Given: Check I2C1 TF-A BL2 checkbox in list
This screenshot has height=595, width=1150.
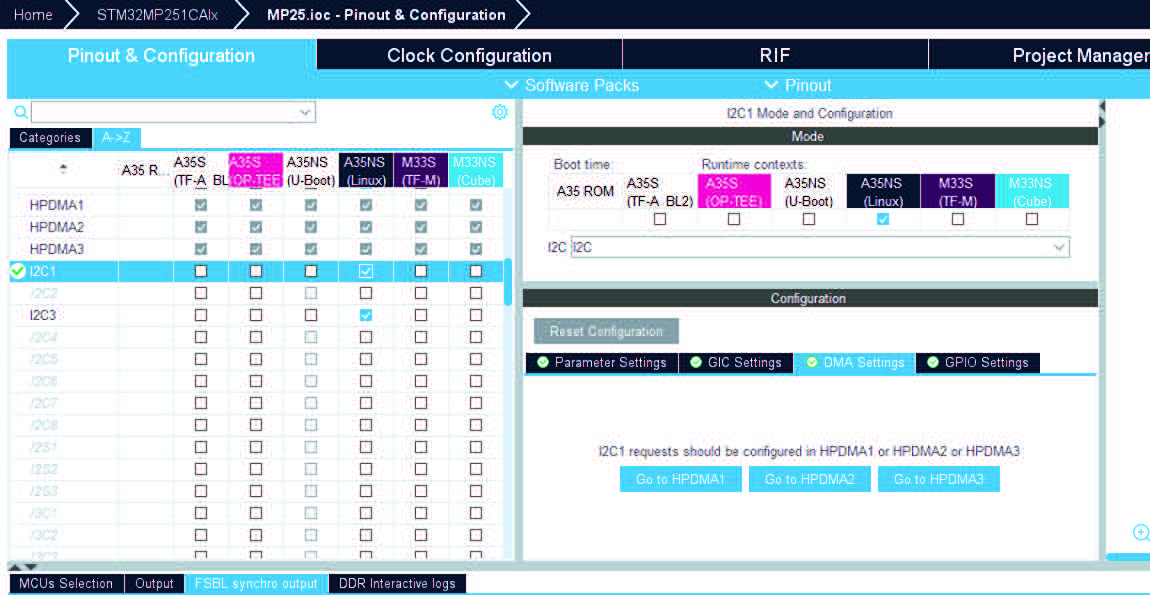Looking at the screenshot, I should coord(200,271).
